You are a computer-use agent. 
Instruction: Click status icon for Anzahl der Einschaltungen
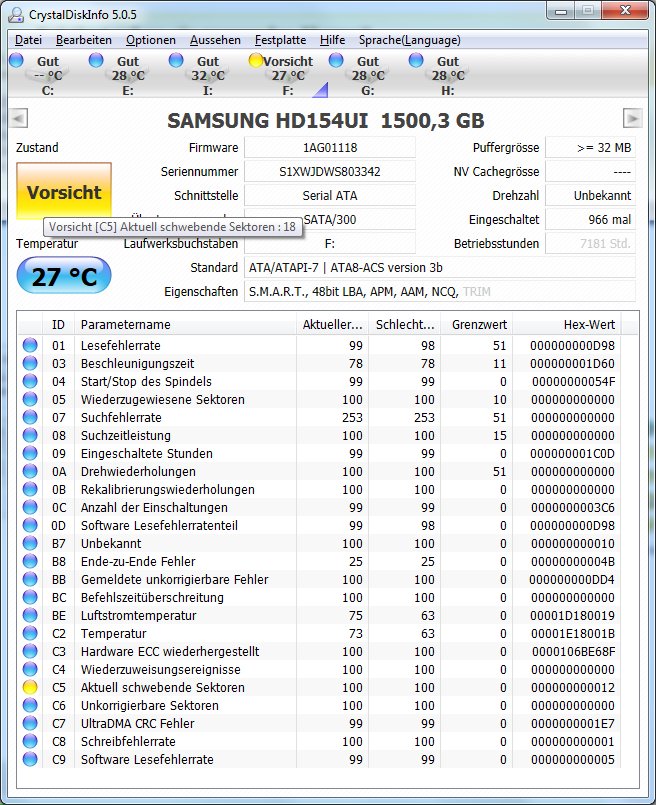(x=30, y=507)
